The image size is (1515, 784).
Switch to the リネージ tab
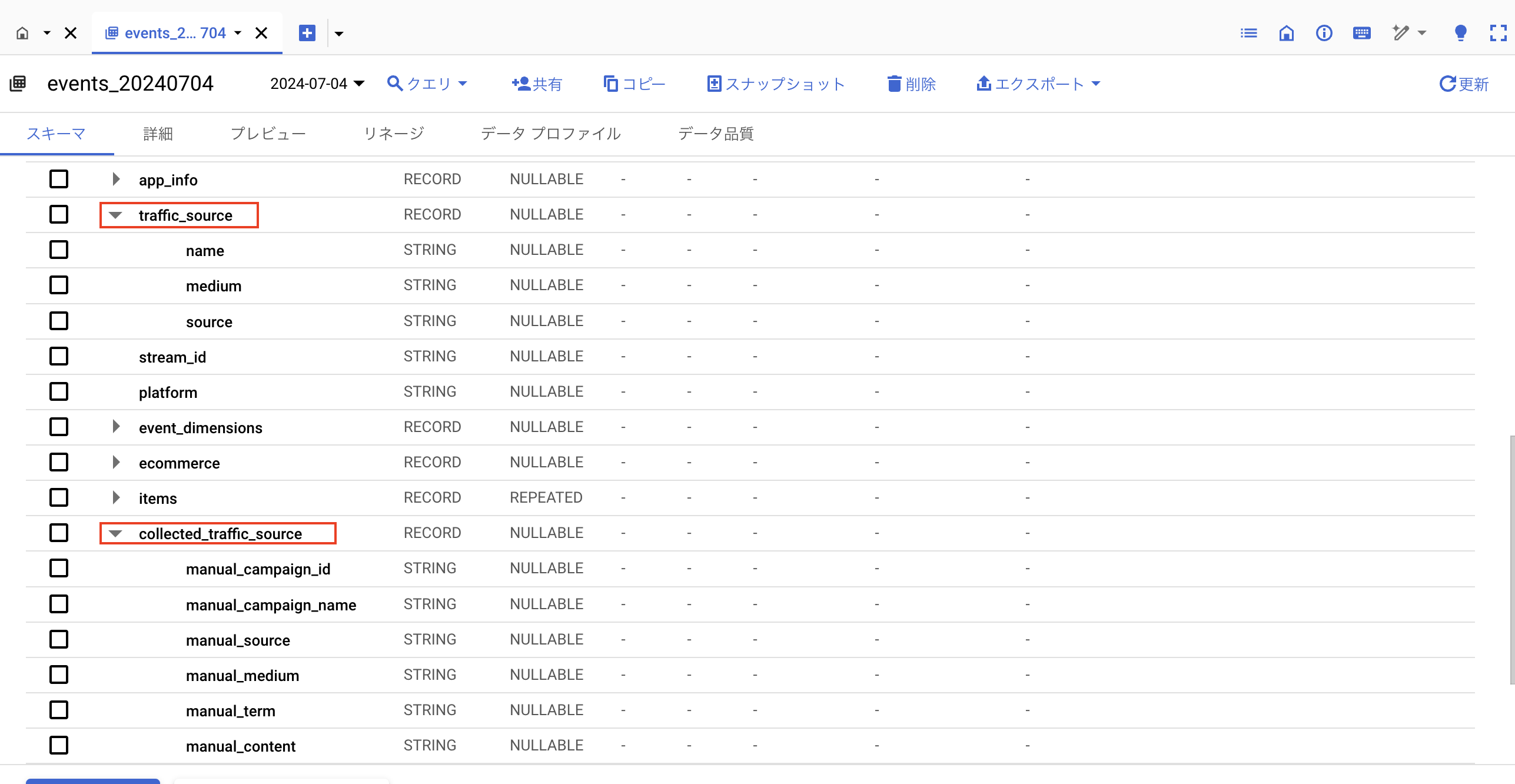pyautogui.click(x=394, y=134)
